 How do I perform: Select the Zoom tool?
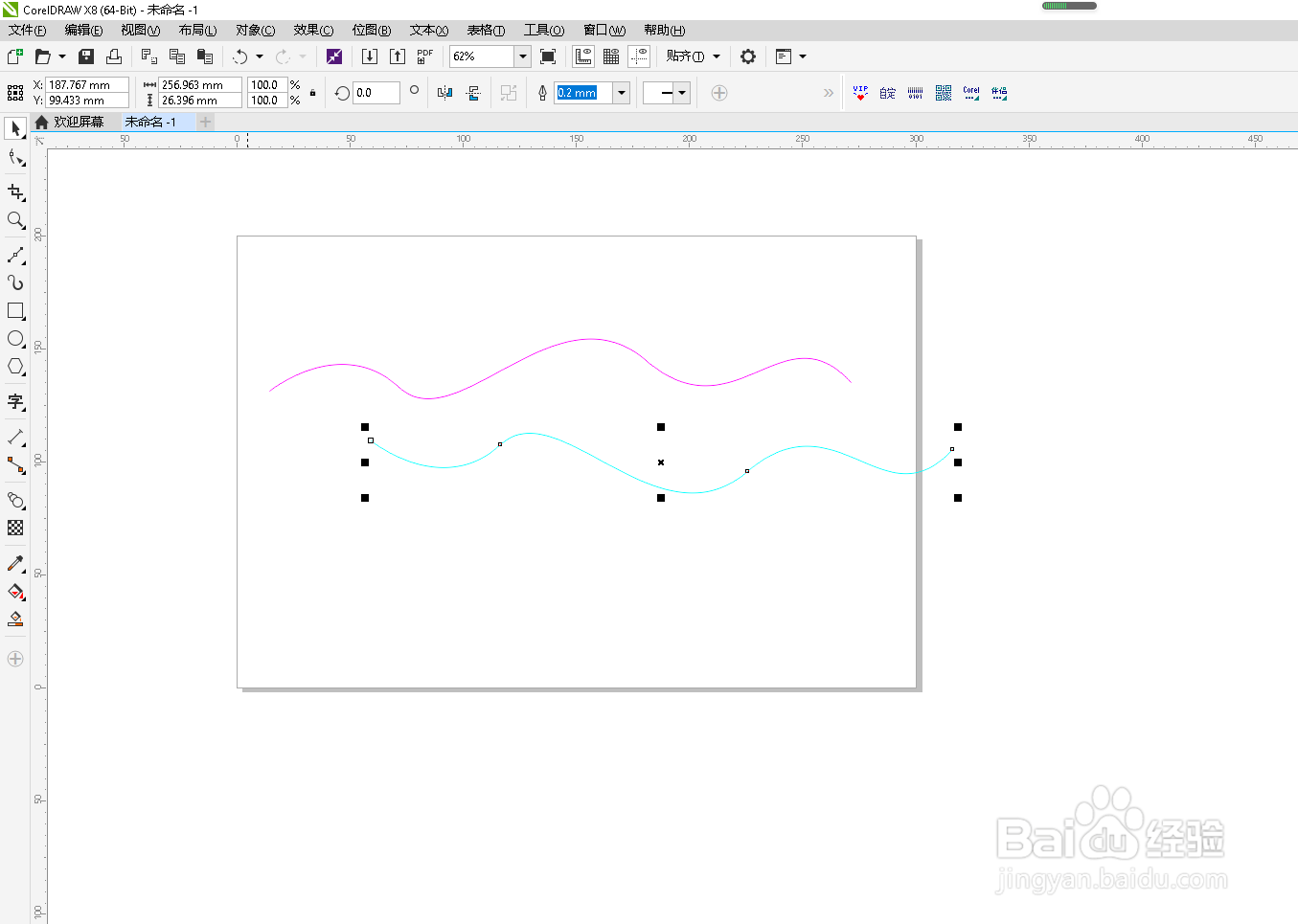[x=15, y=220]
